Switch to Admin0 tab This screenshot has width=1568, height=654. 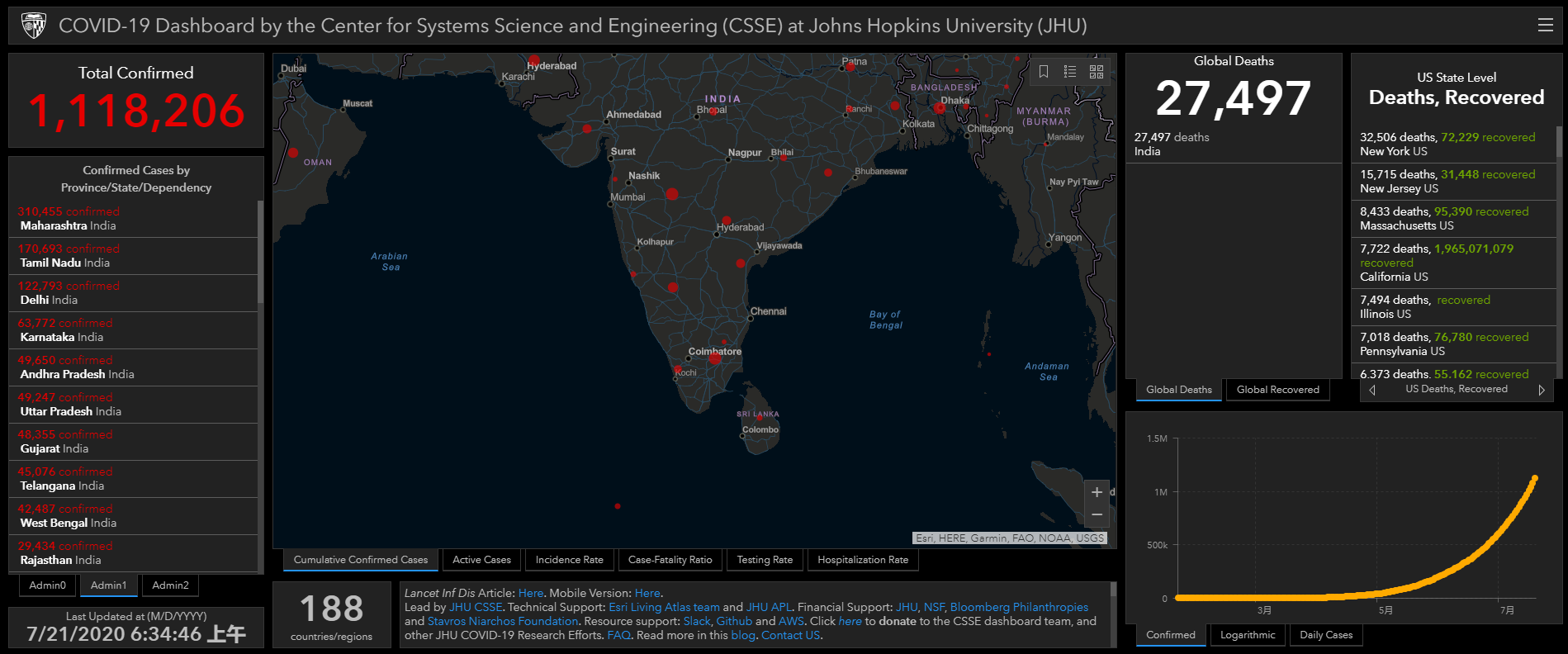pyautogui.click(x=47, y=585)
